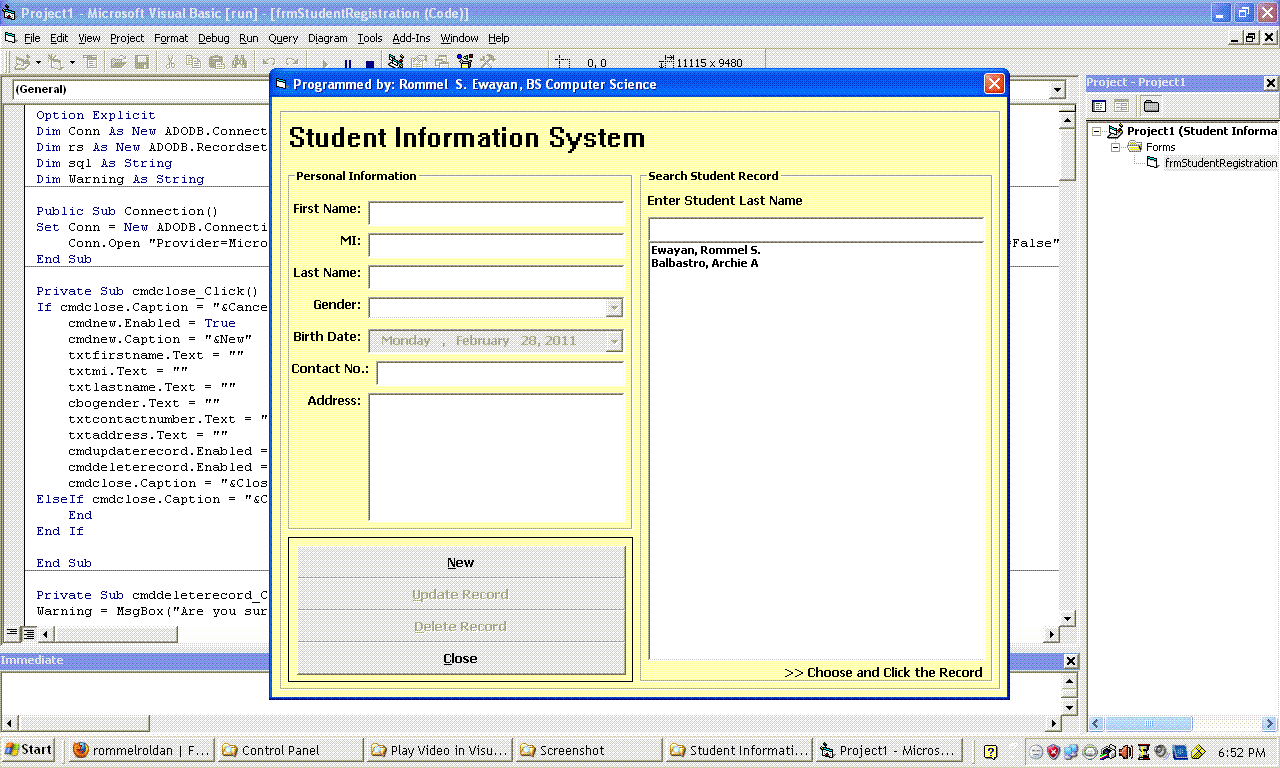
Task: Click the Open Project folder icon
Action: (x=118, y=62)
